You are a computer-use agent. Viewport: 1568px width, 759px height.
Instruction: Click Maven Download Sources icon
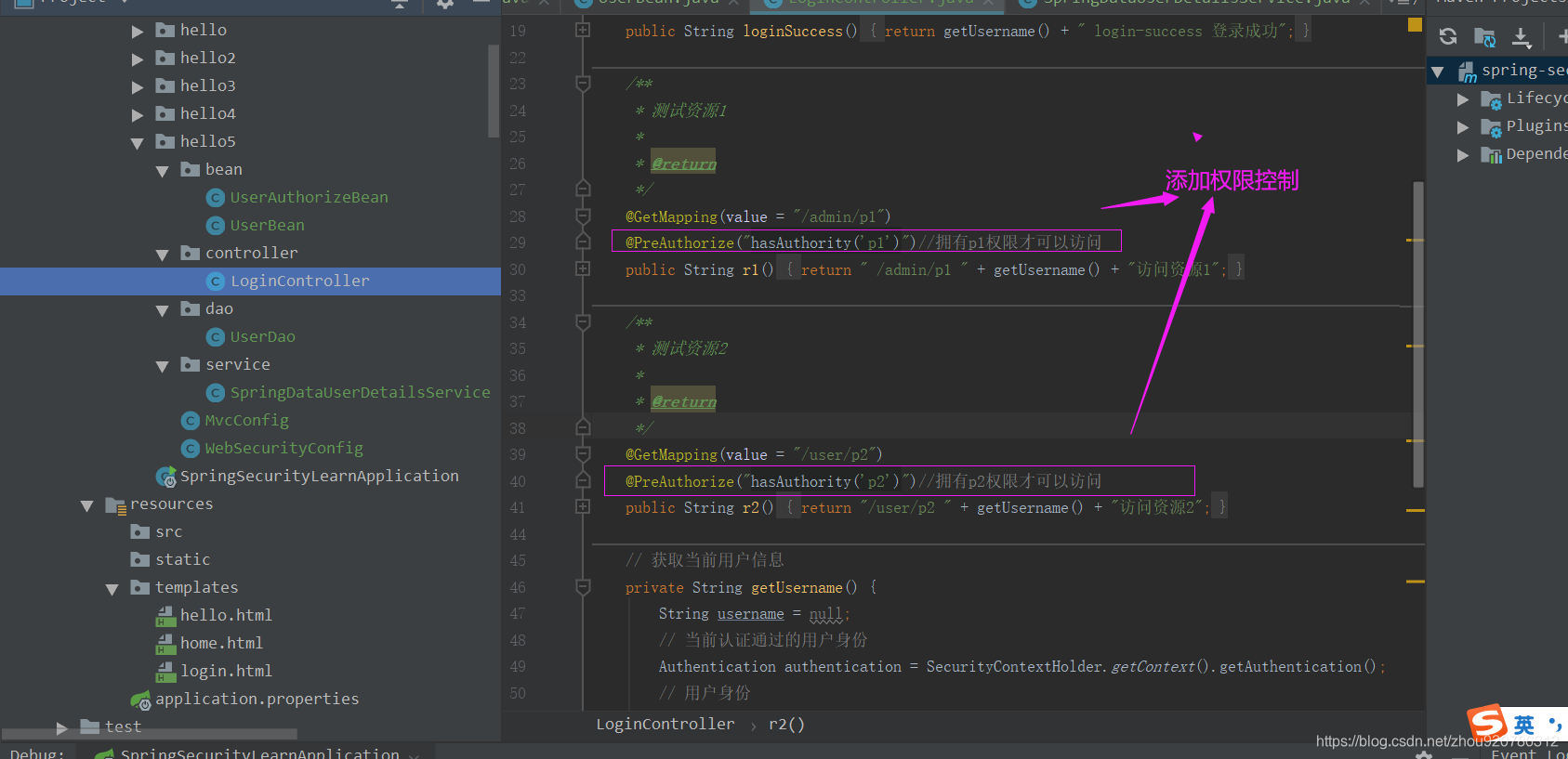(1522, 38)
